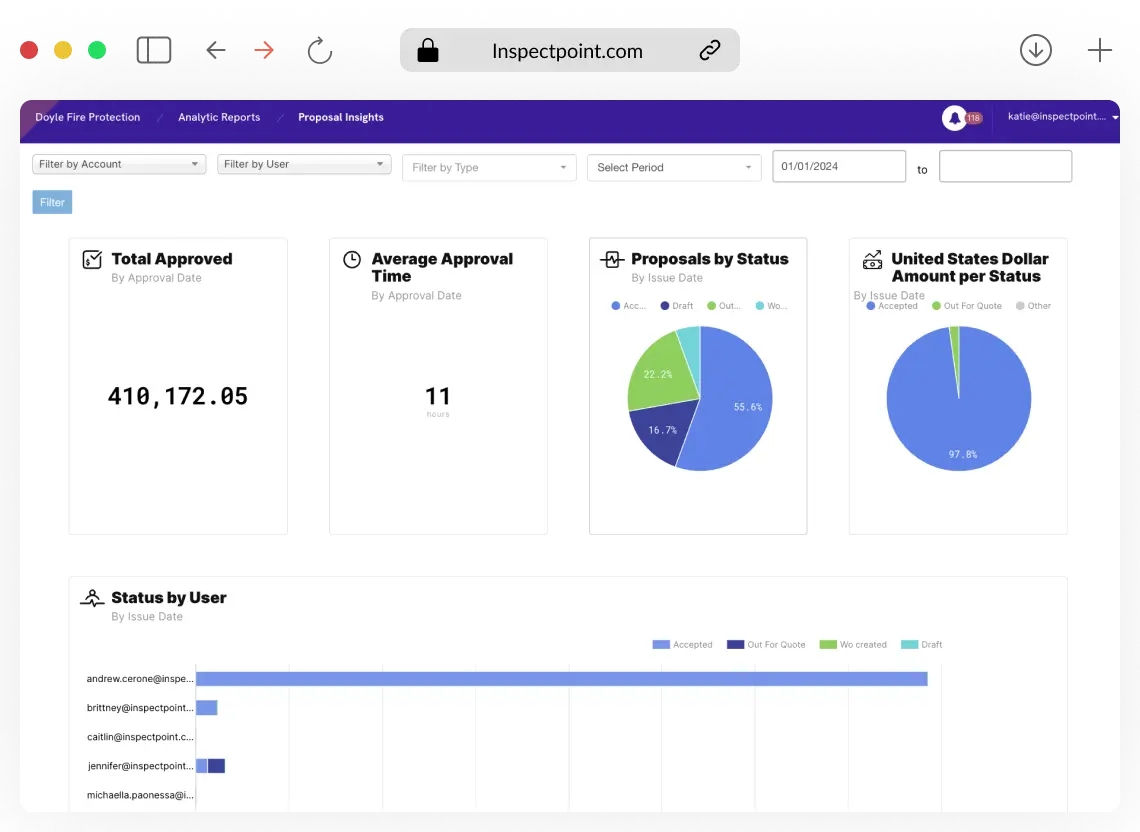Image resolution: width=1140 pixels, height=832 pixels.
Task: Click the empty end date field
Action: click(1005, 167)
